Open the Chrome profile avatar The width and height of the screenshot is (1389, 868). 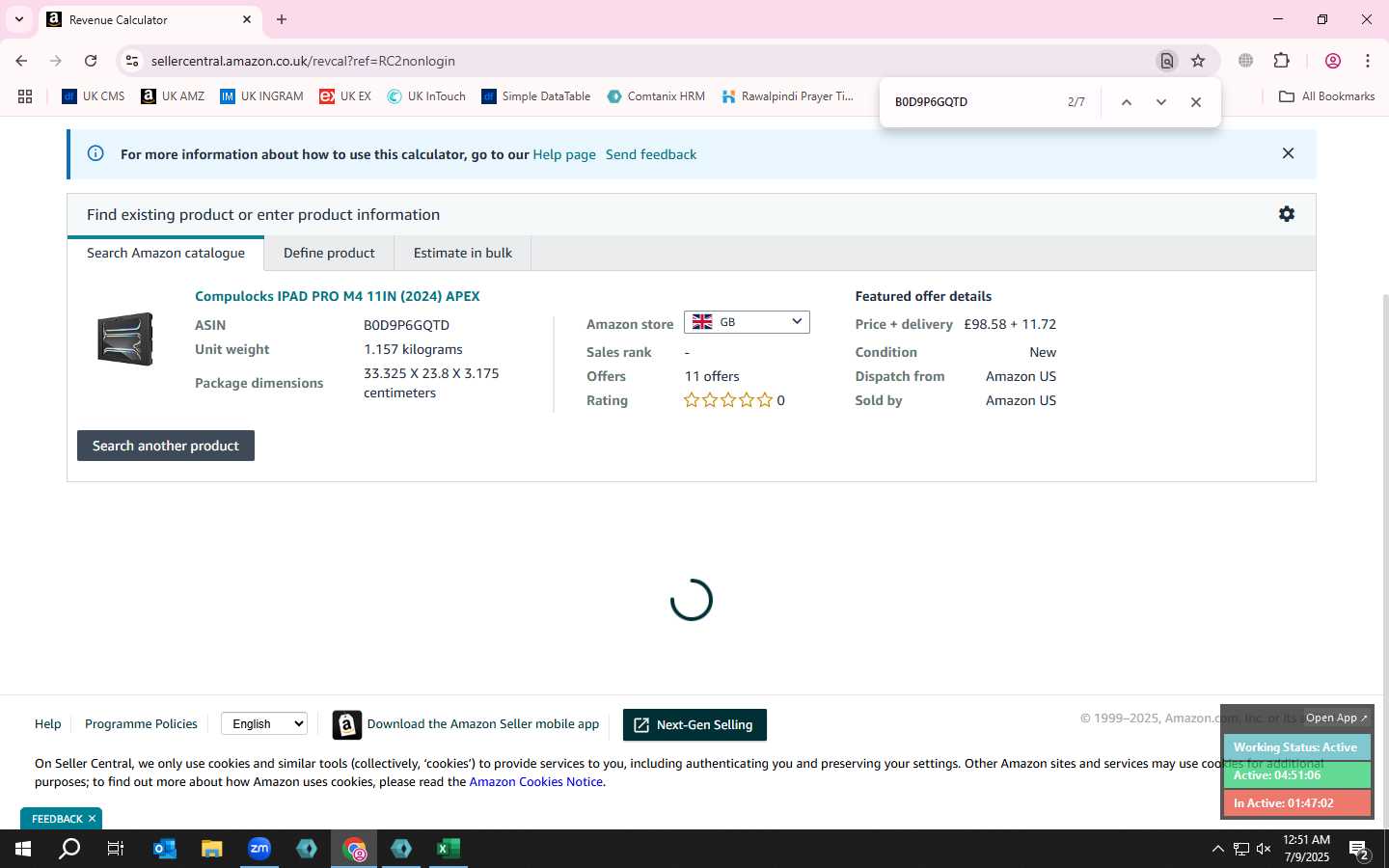(x=1333, y=61)
